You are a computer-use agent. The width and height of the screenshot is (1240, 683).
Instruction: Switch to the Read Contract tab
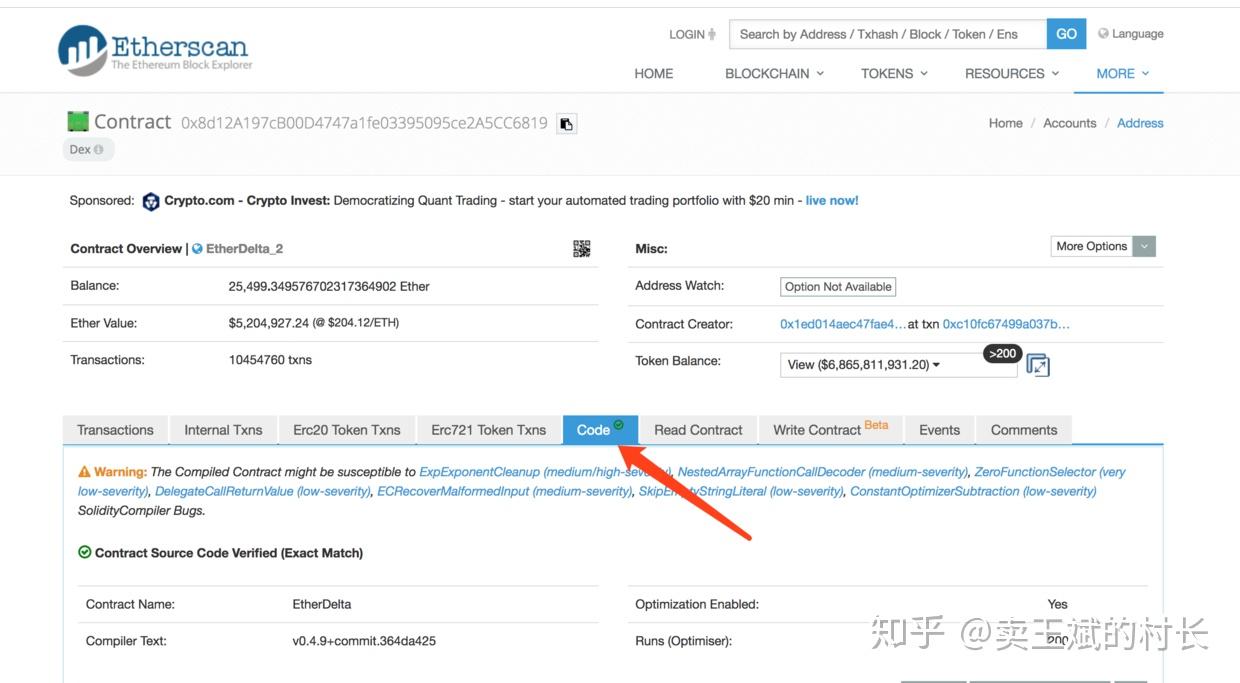[x=698, y=430]
